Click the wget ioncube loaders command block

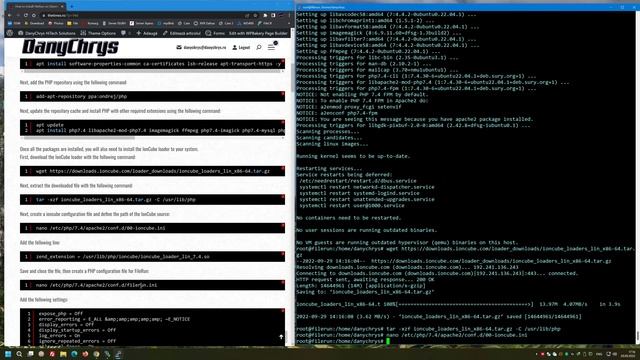click(x=152, y=171)
